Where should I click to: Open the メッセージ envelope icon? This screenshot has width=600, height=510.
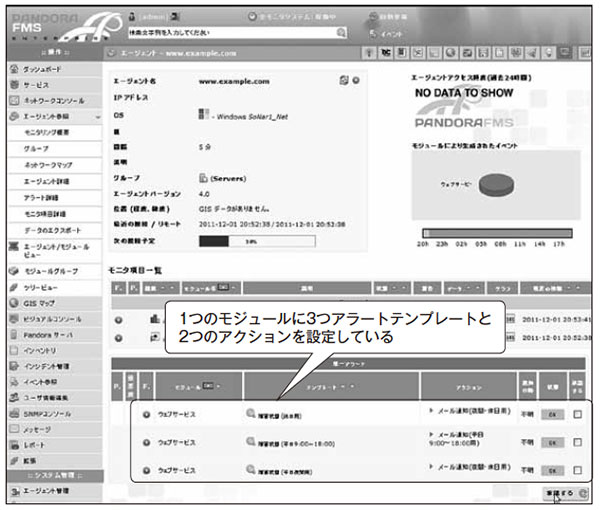[14, 429]
